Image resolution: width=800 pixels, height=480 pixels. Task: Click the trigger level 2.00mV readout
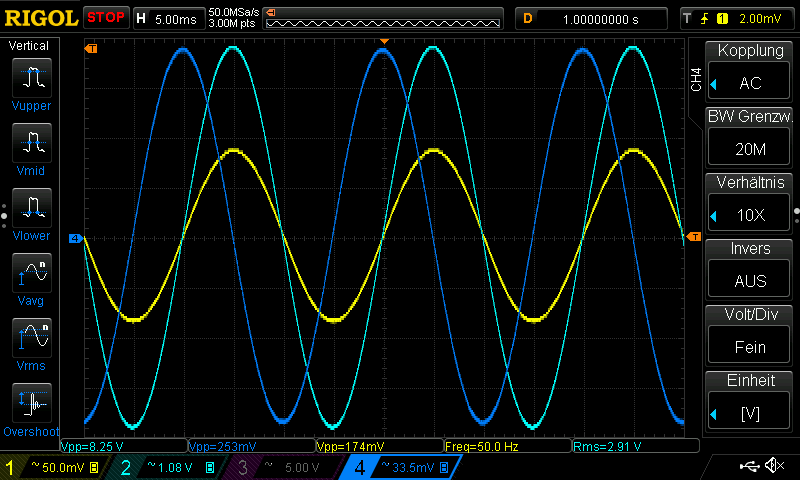click(x=760, y=19)
